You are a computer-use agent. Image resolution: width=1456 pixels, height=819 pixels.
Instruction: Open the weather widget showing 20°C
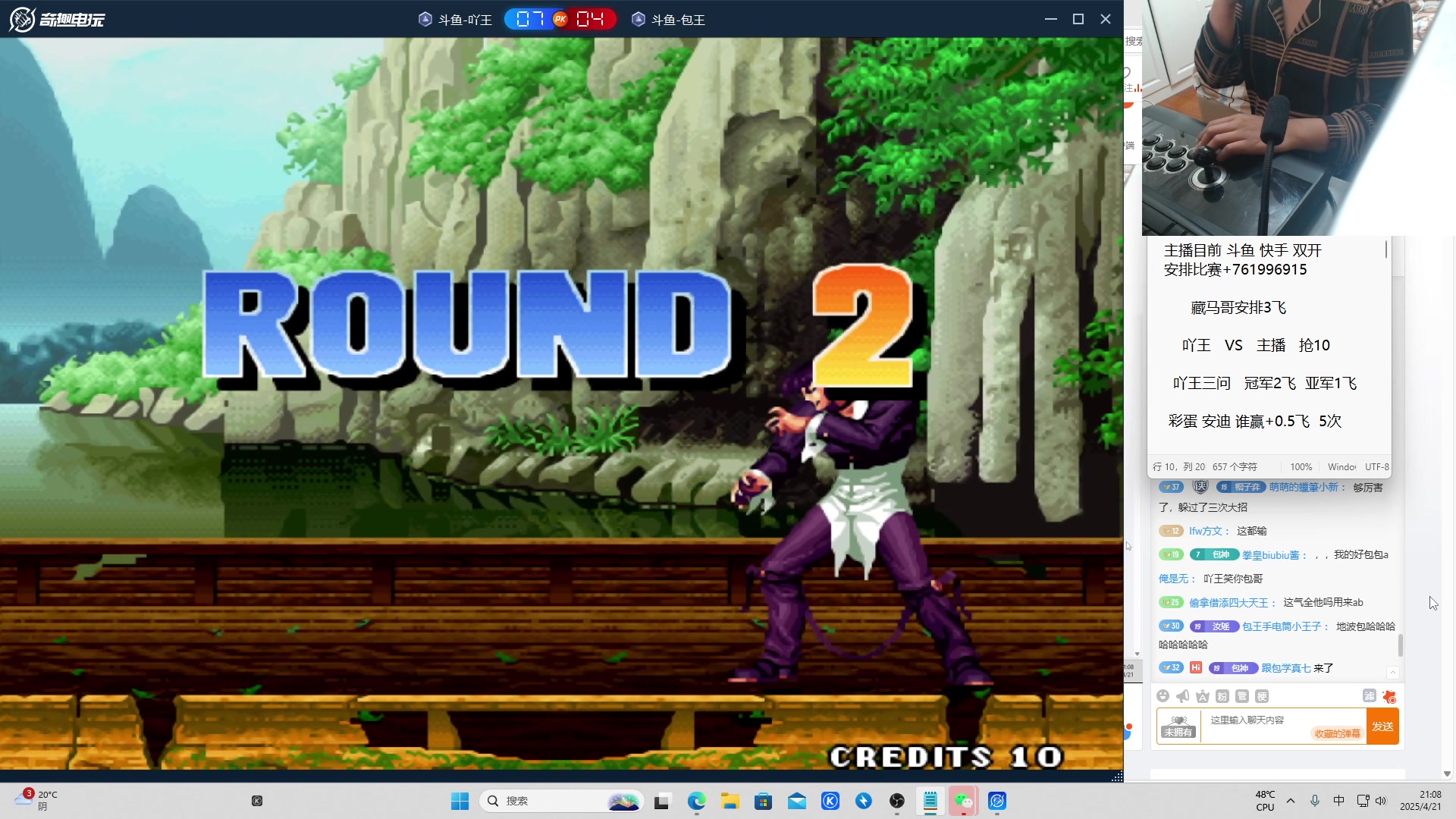tap(36, 800)
